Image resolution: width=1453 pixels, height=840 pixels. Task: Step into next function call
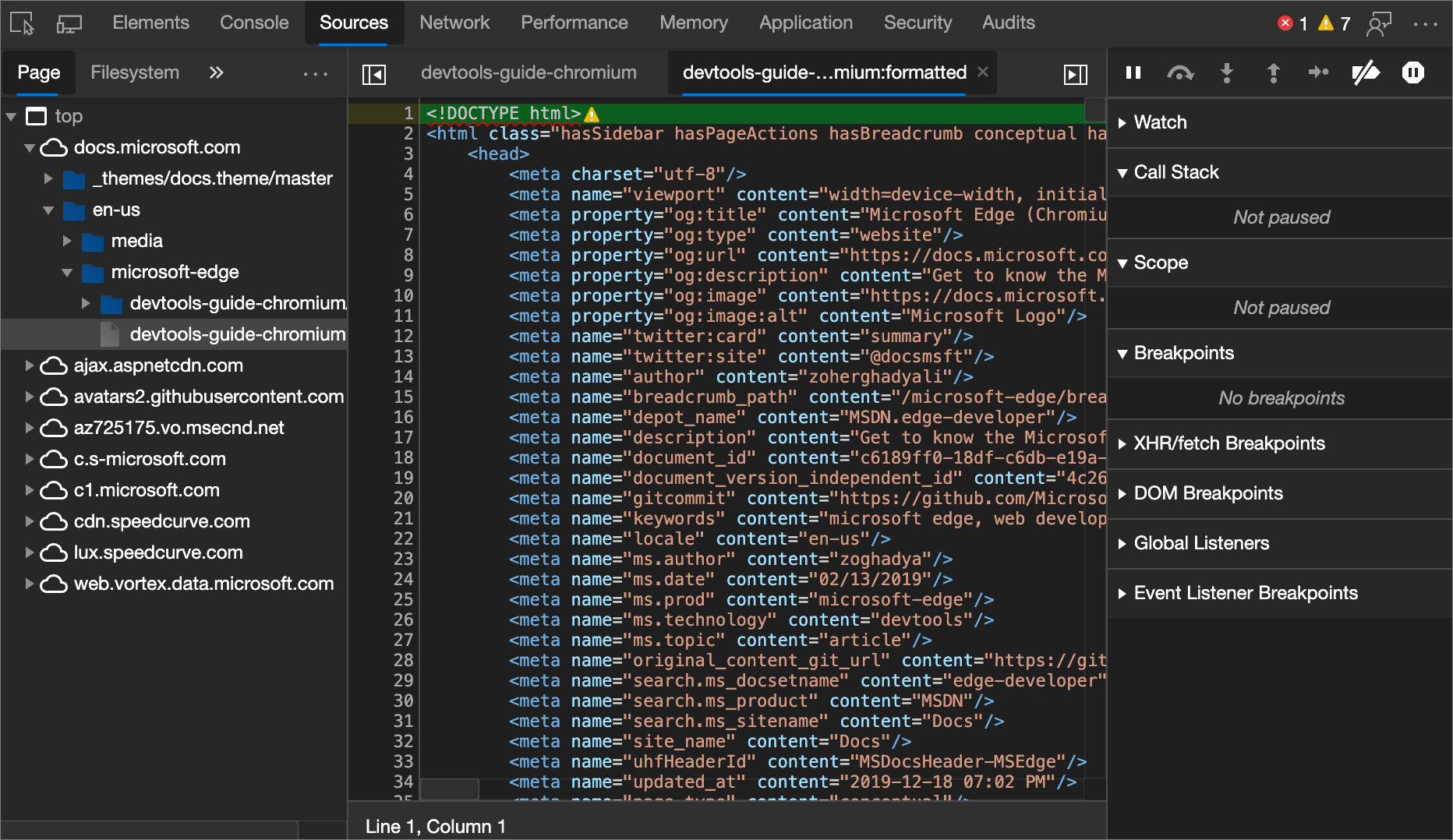(x=1227, y=72)
